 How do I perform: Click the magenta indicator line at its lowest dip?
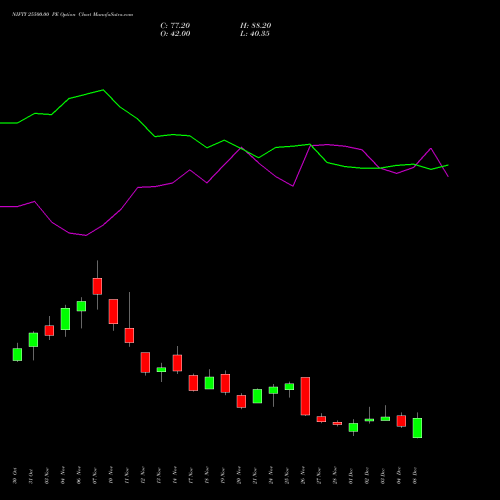click(x=86, y=235)
